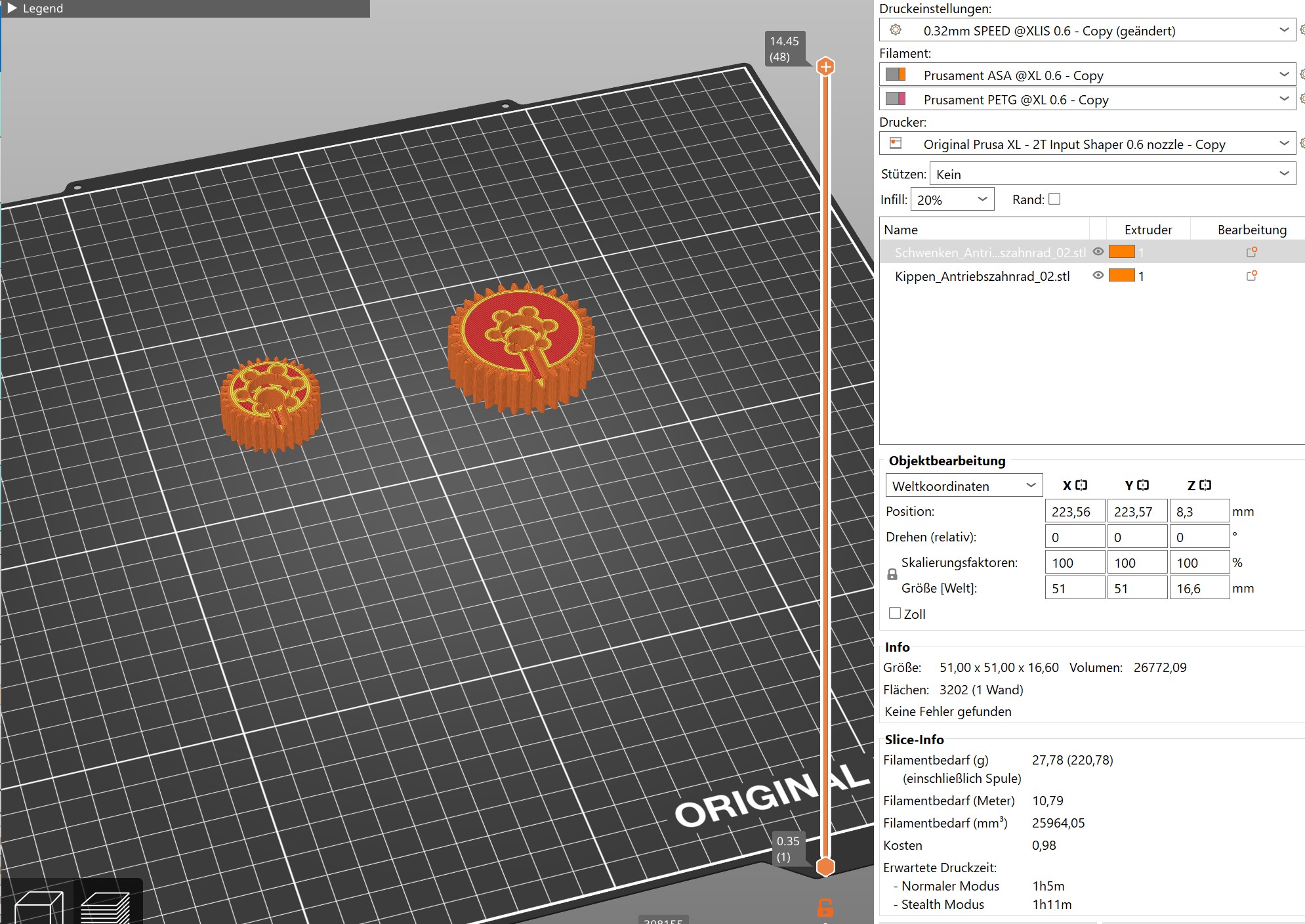Image resolution: width=1305 pixels, height=924 pixels.
Task: Open edit settings icon for Schwenken object
Action: tap(1251, 252)
